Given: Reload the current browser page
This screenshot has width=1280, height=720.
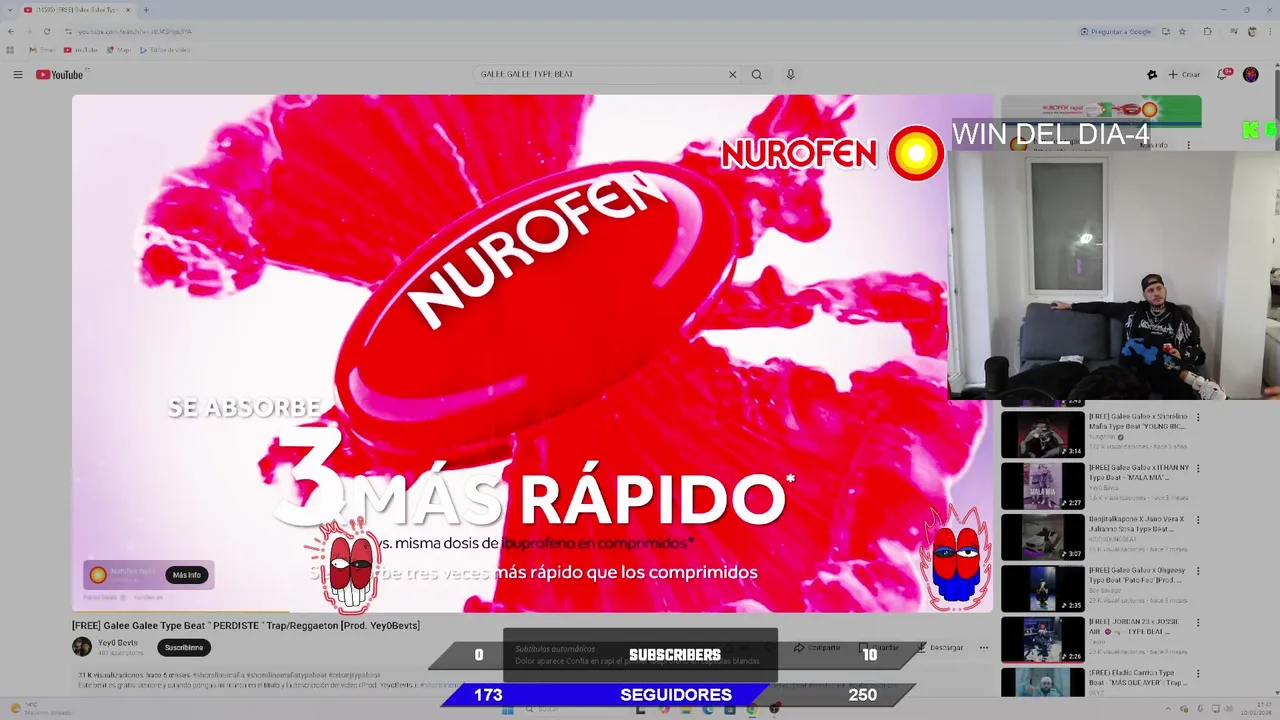Looking at the screenshot, I should (x=46, y=31).
